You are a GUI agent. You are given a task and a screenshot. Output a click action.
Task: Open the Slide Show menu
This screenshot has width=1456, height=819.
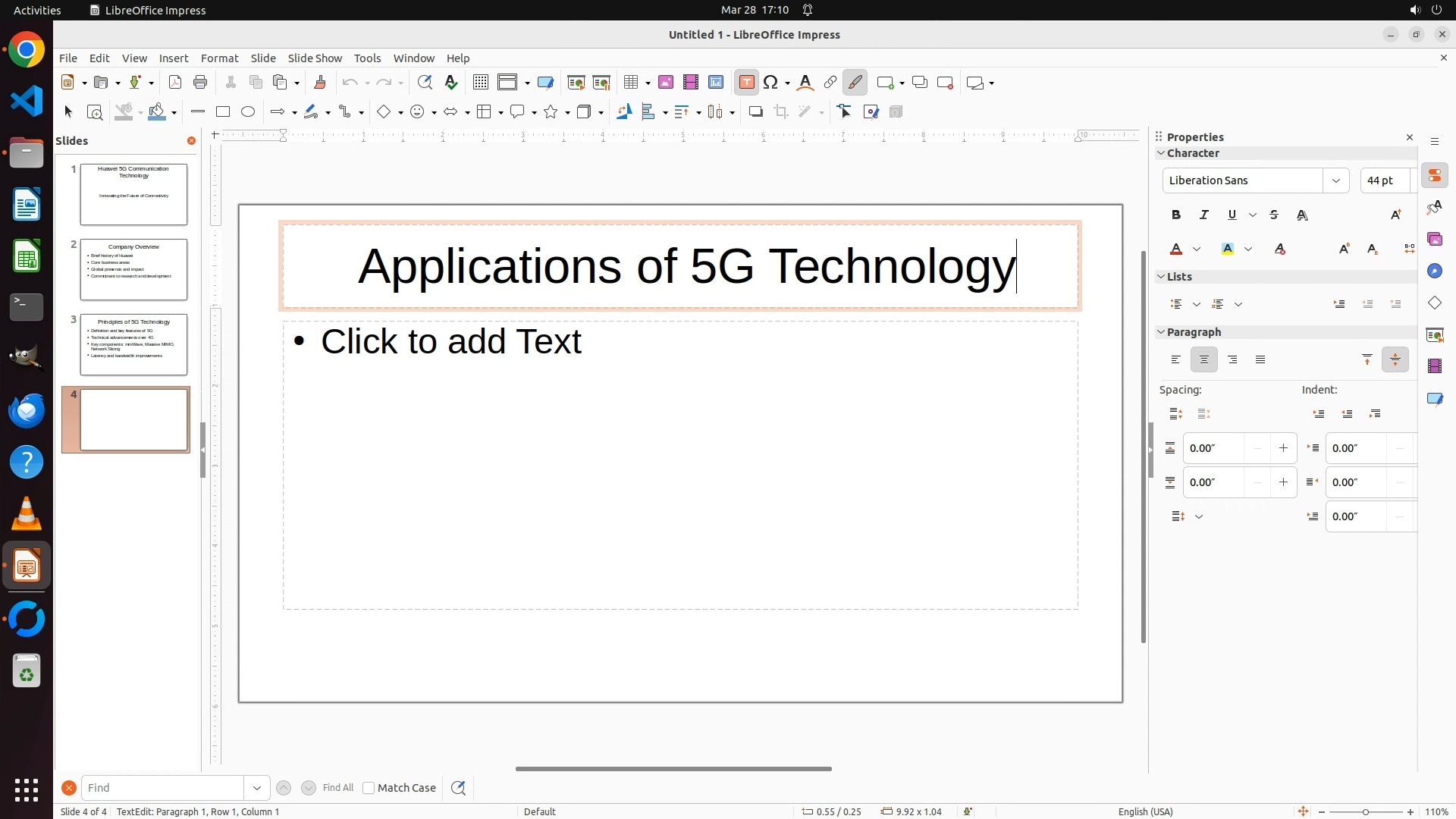pyautogui.click(x=315, y=58)
